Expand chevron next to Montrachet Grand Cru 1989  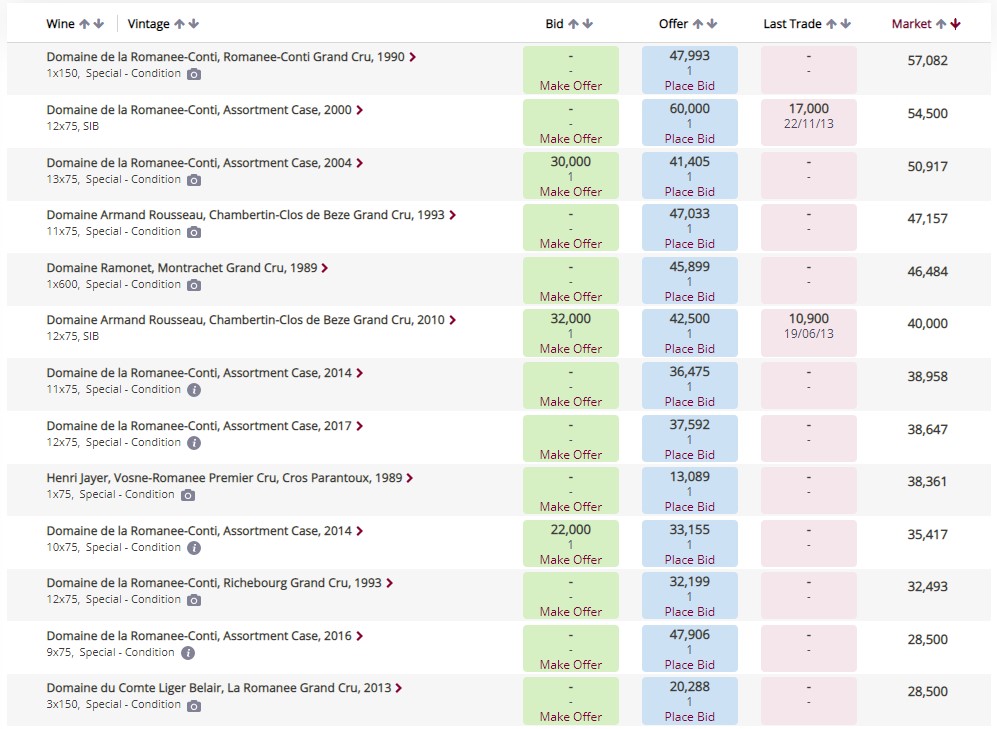pos(325,268)
